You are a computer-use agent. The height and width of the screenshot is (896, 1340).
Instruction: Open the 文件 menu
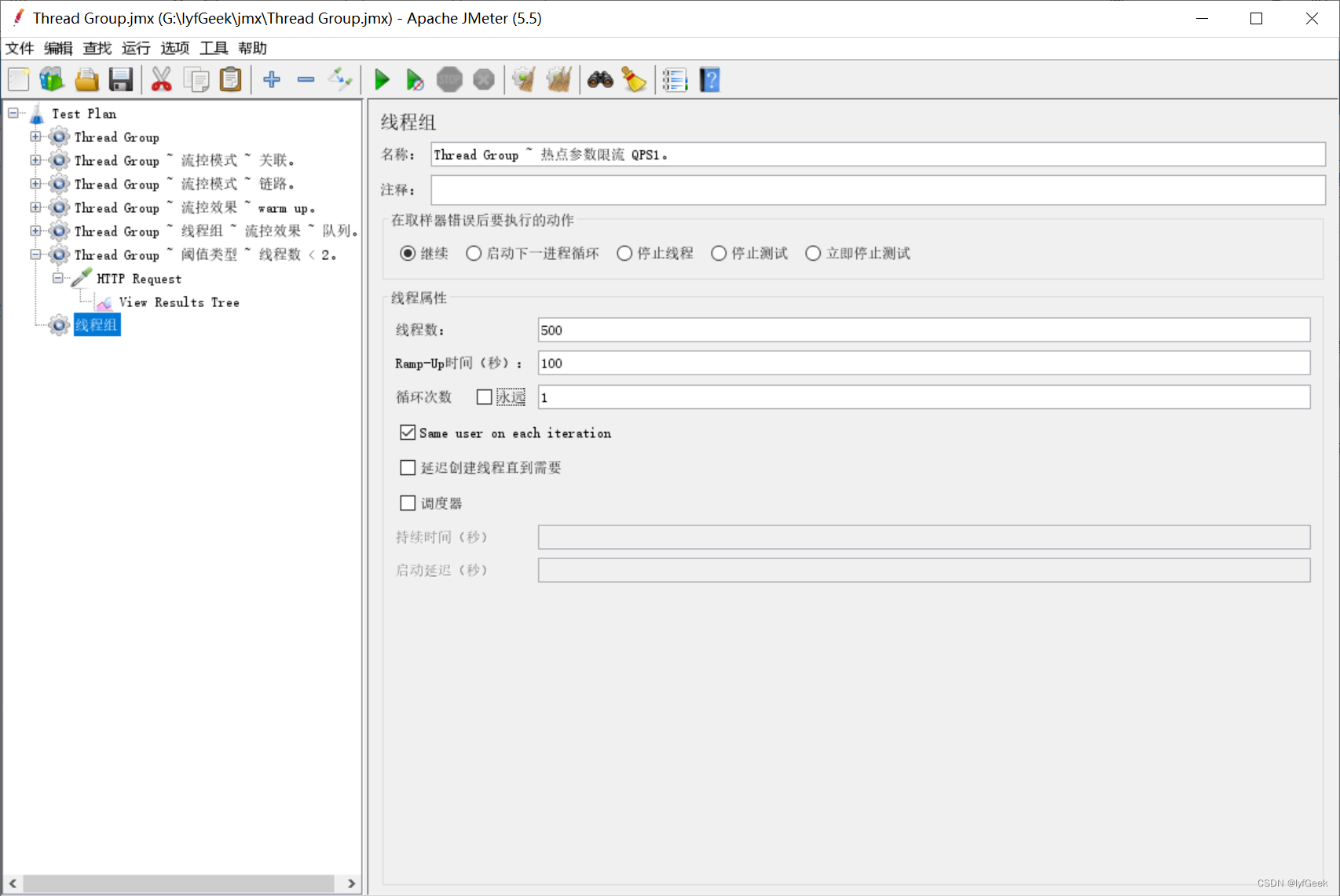[20, 48]
